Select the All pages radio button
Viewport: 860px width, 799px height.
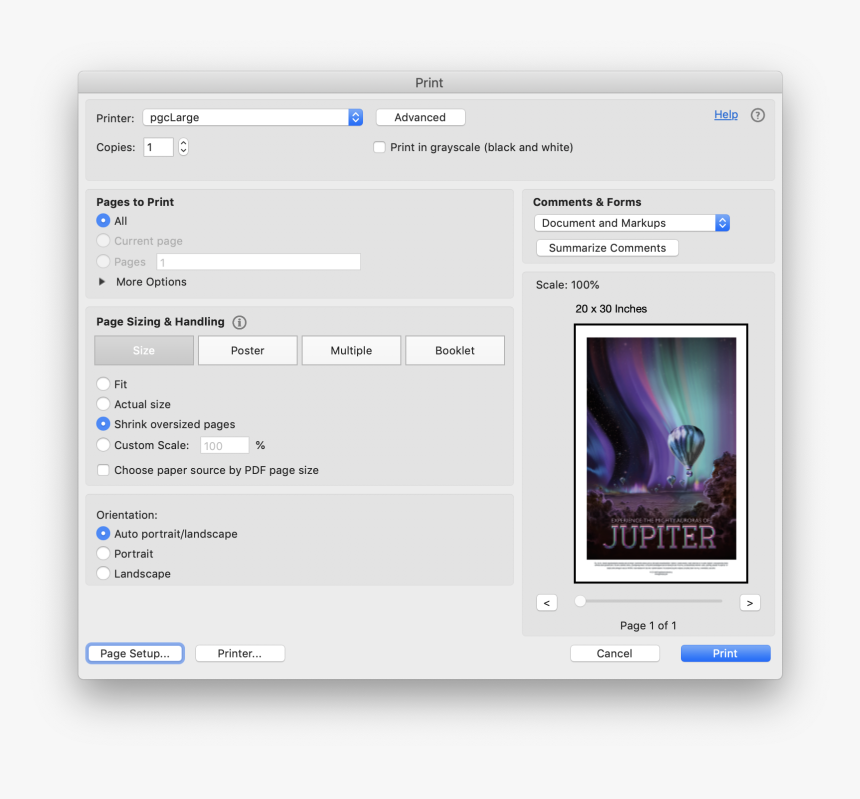click(x=103, y=220)
